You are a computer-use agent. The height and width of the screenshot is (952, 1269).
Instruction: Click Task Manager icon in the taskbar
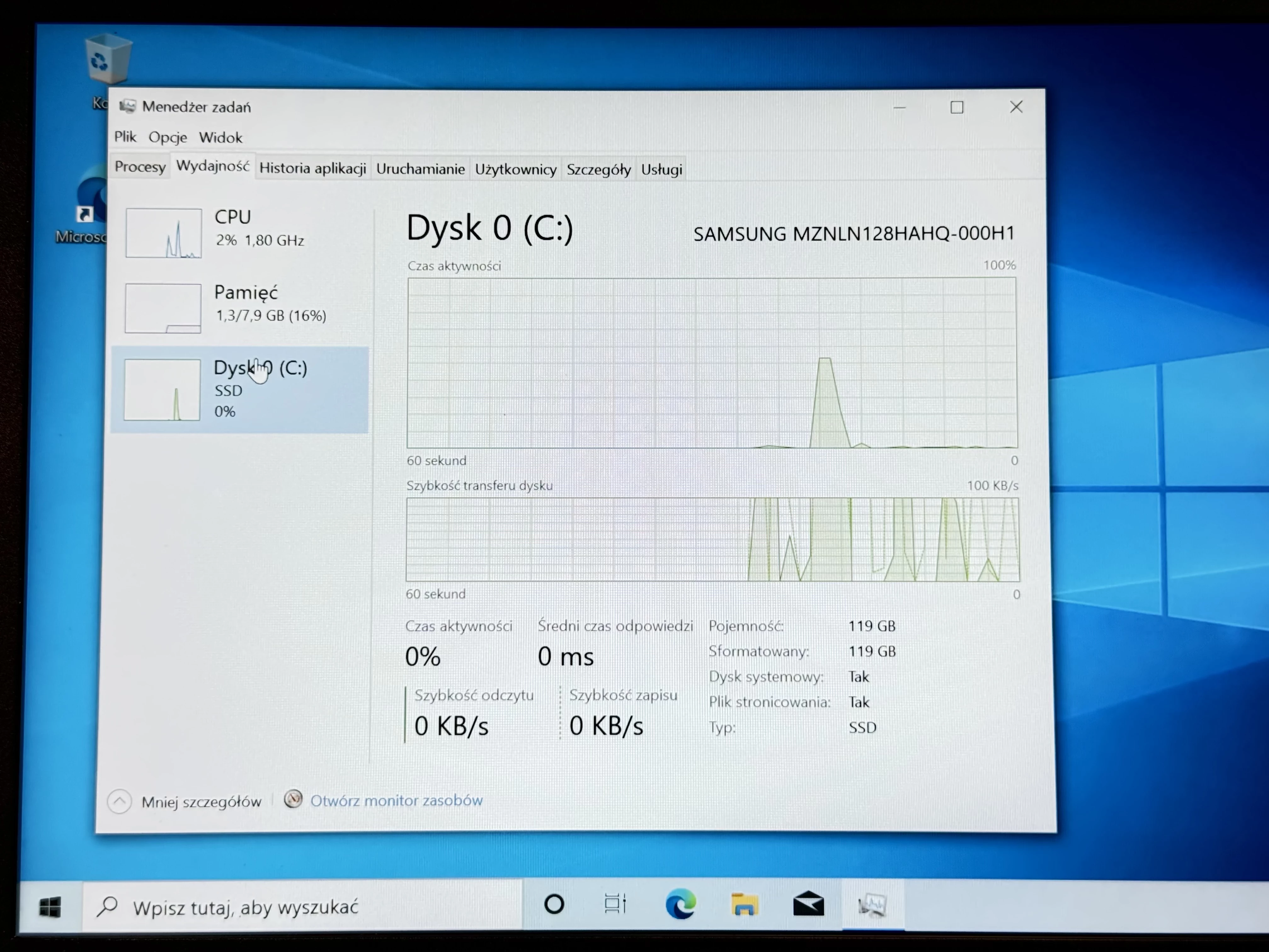872,905
